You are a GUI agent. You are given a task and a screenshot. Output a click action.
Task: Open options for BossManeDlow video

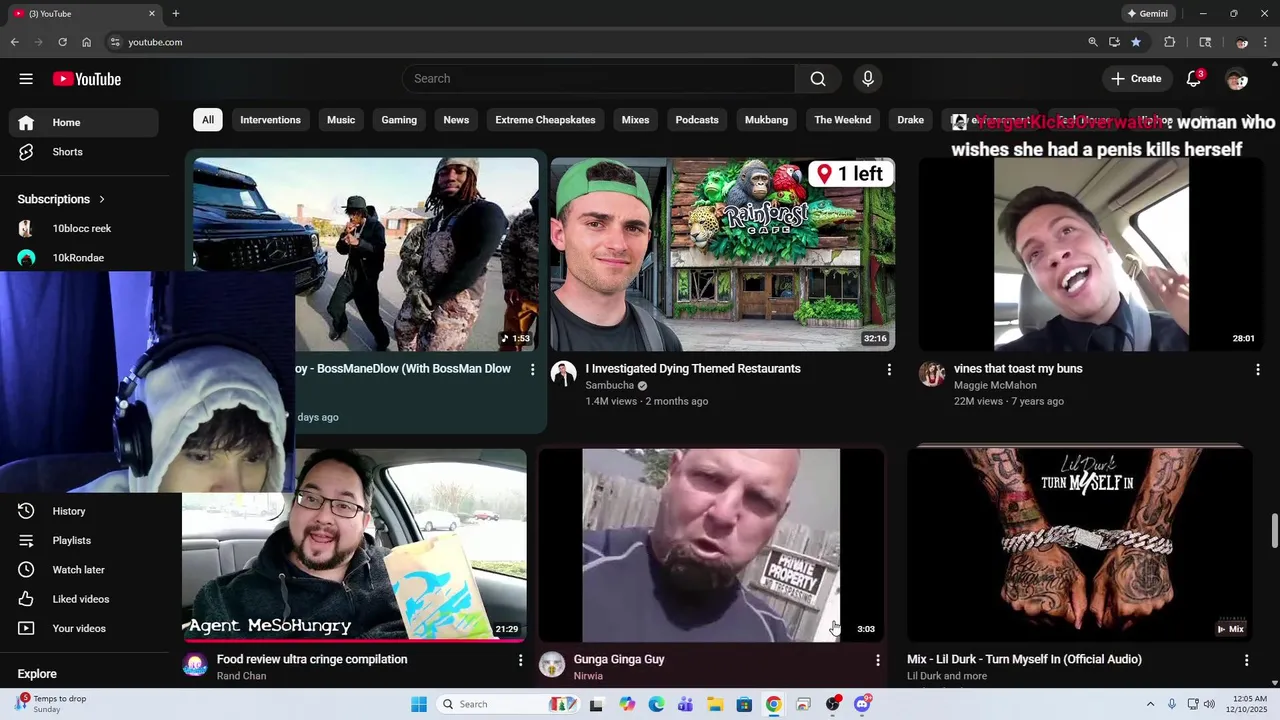tap(532, 370)
